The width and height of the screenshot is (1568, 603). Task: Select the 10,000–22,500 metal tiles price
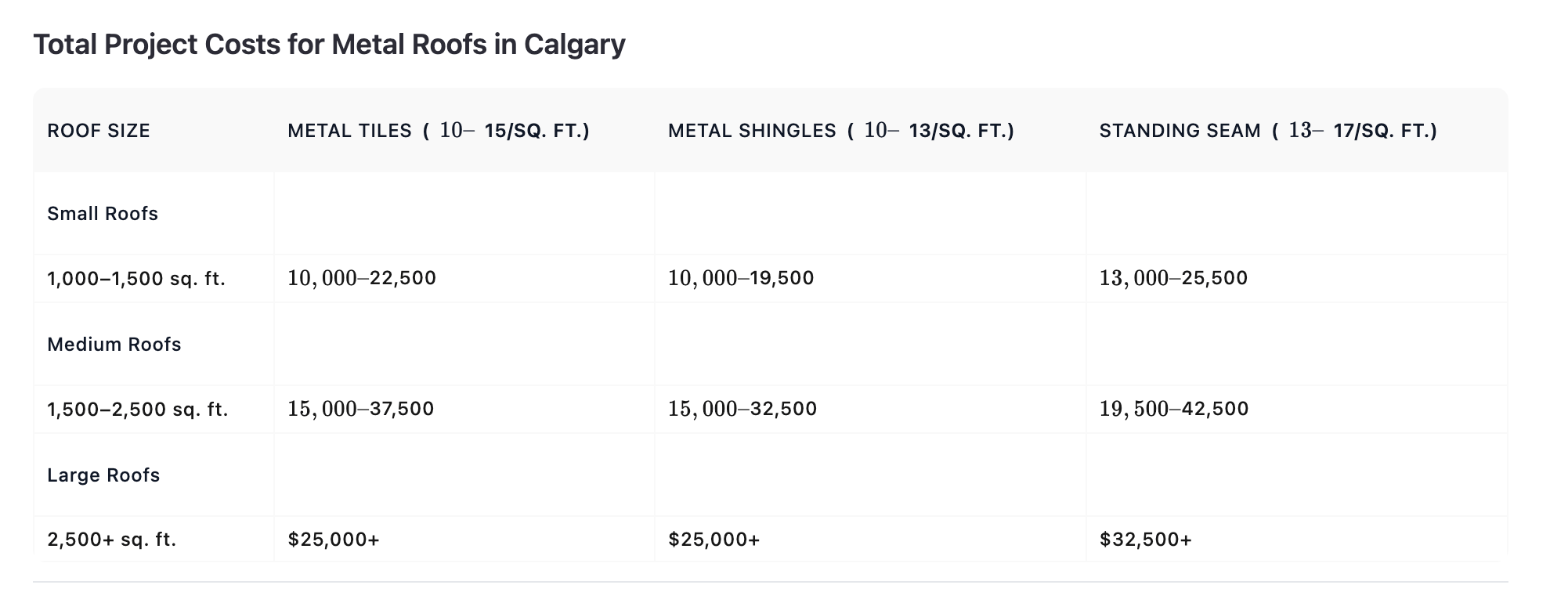[362, 278]
